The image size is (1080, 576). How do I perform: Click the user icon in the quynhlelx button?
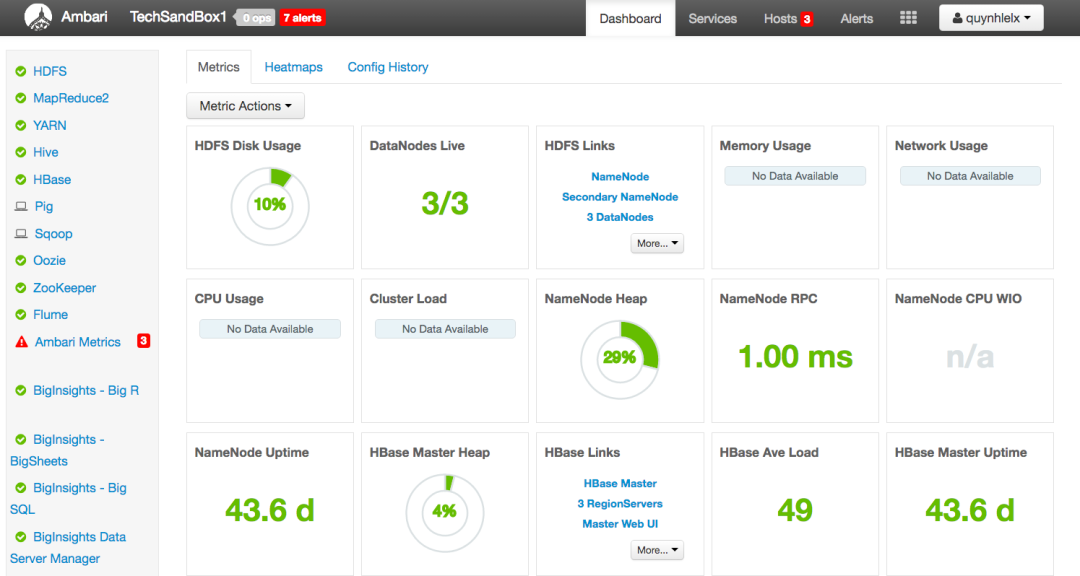957,19
